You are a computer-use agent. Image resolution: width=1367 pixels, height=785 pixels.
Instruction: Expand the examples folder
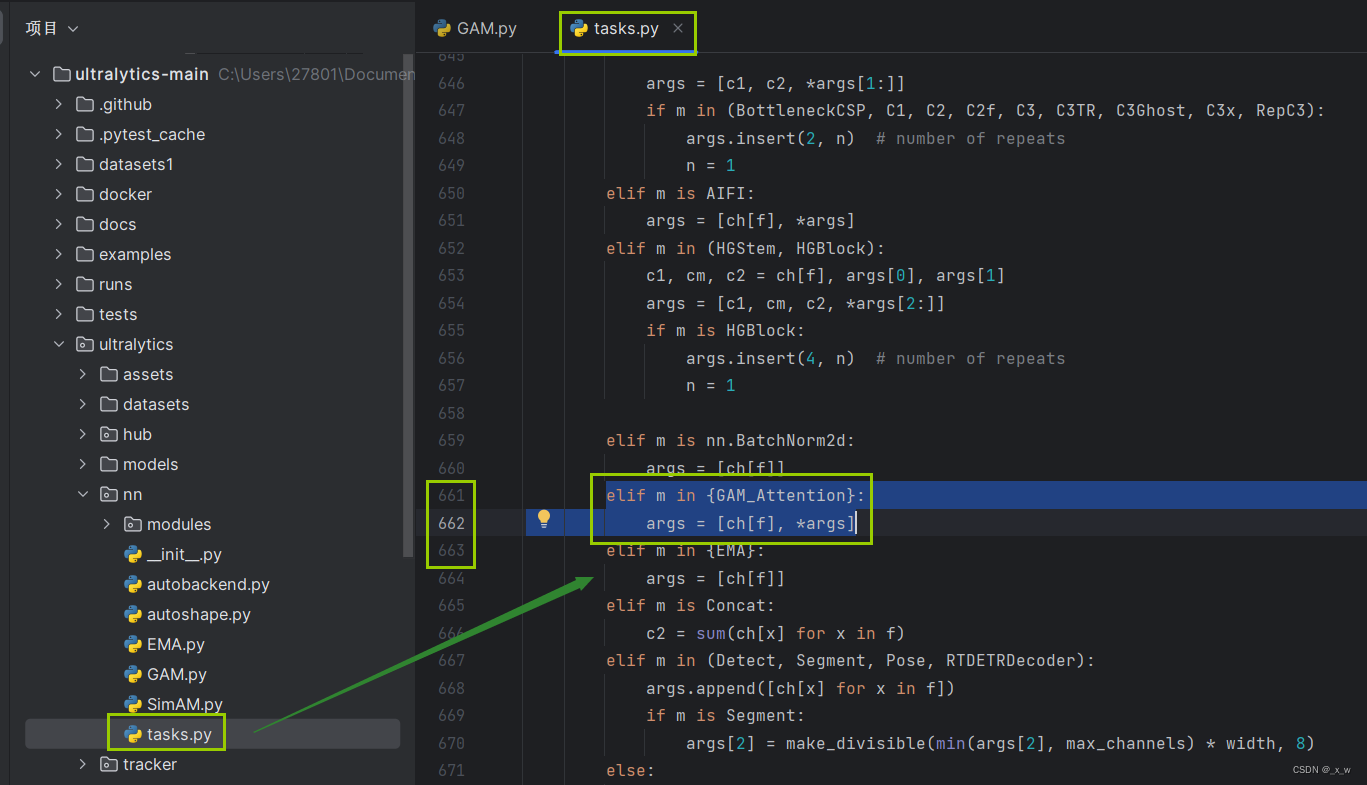[x=59, y=254]
